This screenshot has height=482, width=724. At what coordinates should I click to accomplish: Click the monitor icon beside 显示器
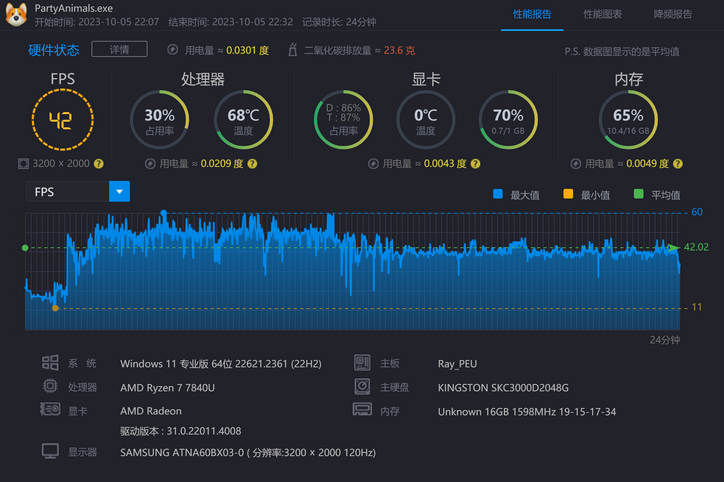[50, 451]
